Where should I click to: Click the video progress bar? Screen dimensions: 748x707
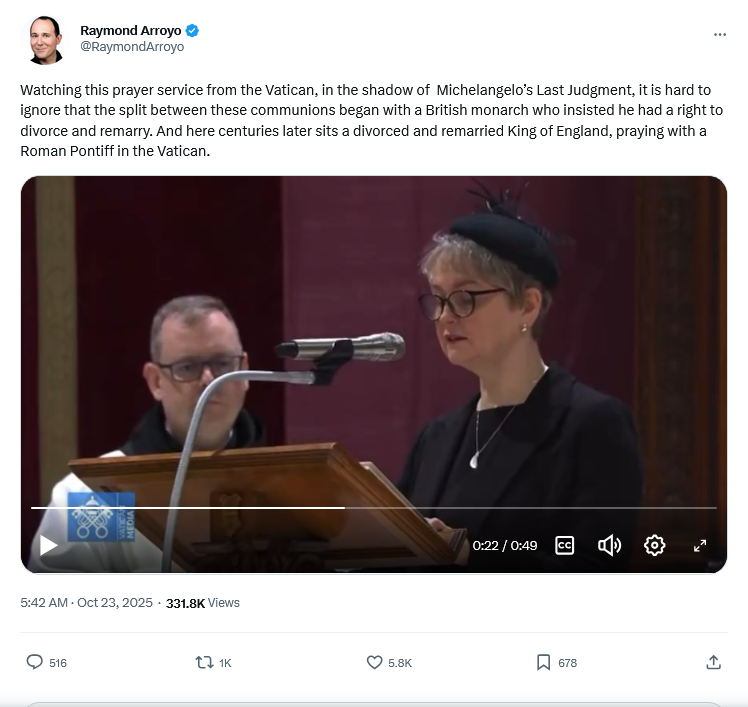pos(374,508)
